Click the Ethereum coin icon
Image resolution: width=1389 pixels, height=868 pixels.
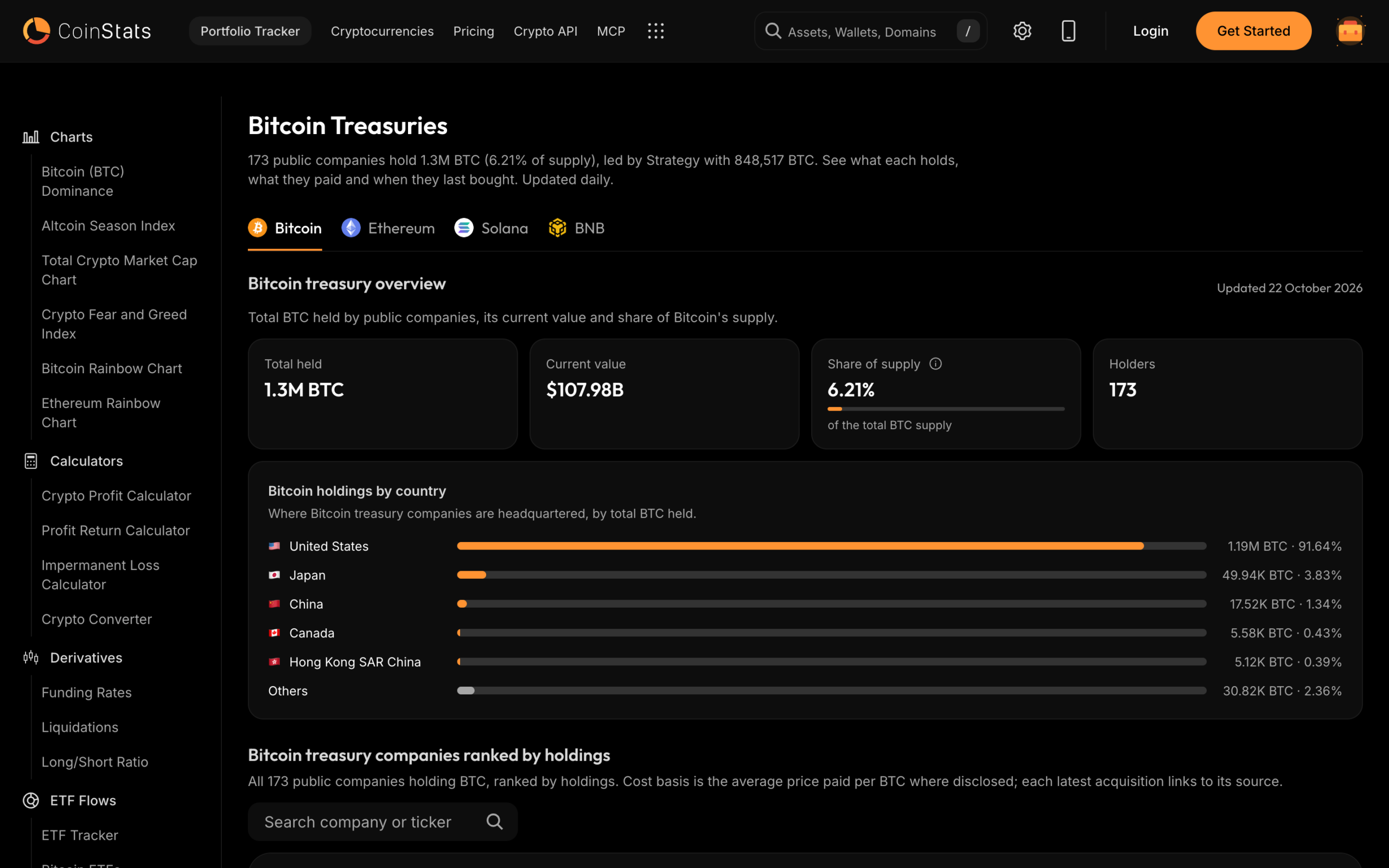tap(351, 228)
